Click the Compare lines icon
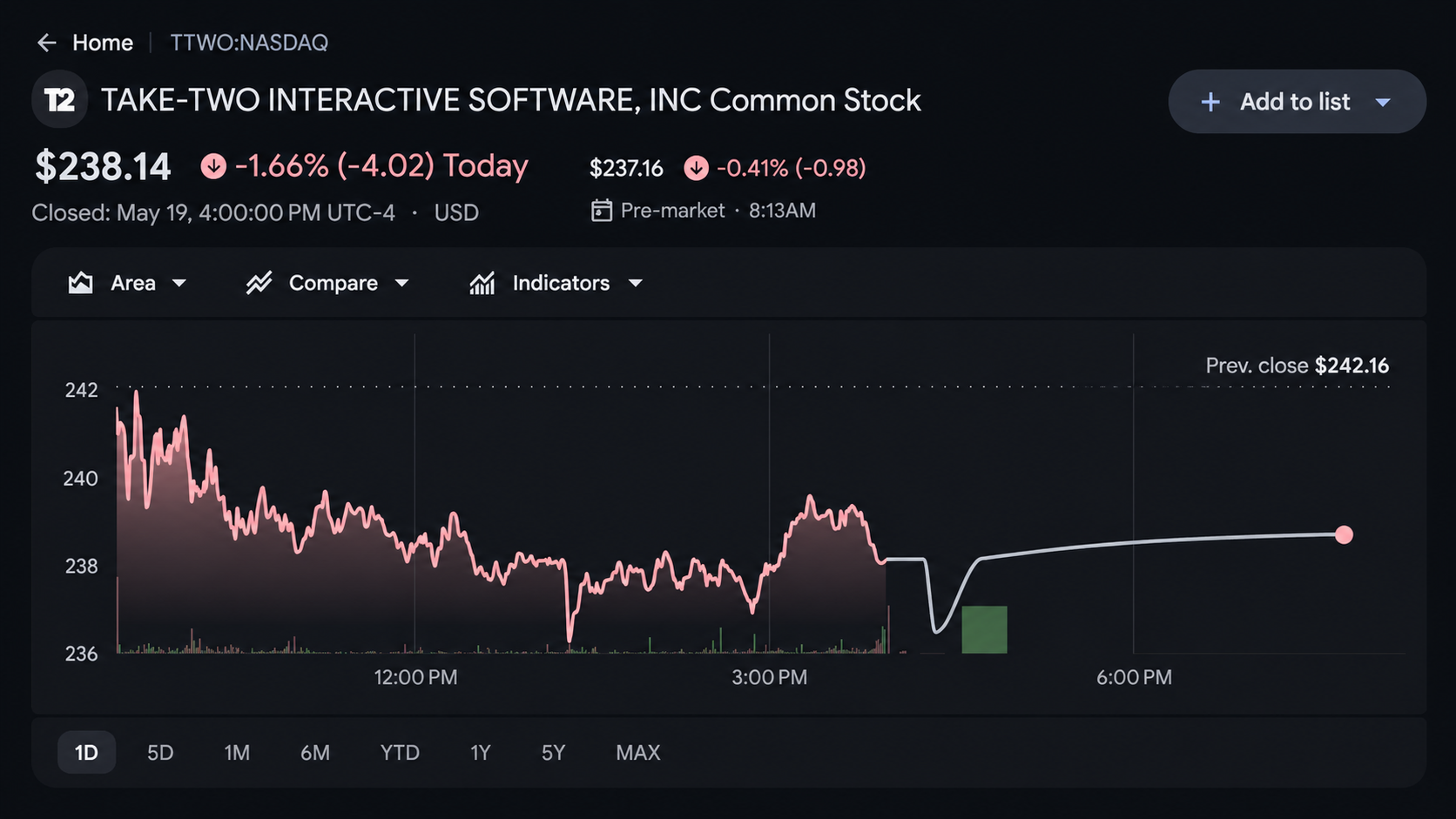The width and height of the screenshot is (1456, 819). [x=259, y=283]
